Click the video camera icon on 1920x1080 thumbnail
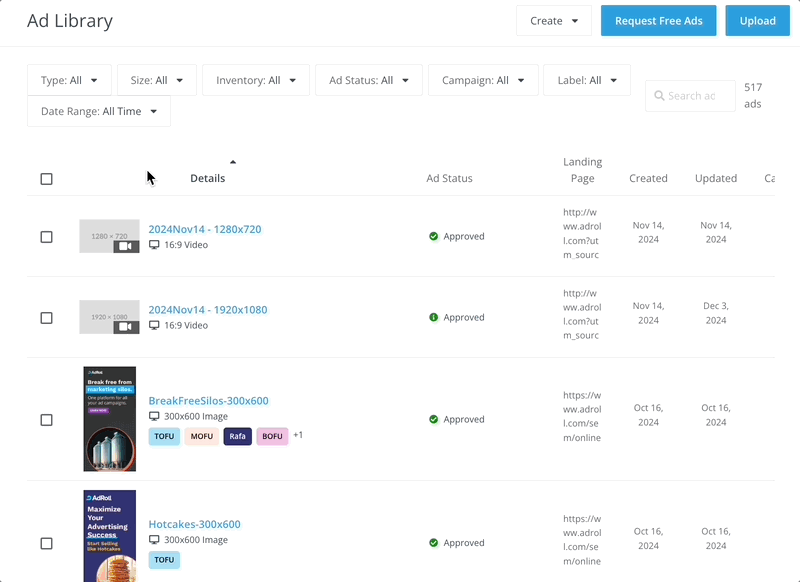 point(126,327)
